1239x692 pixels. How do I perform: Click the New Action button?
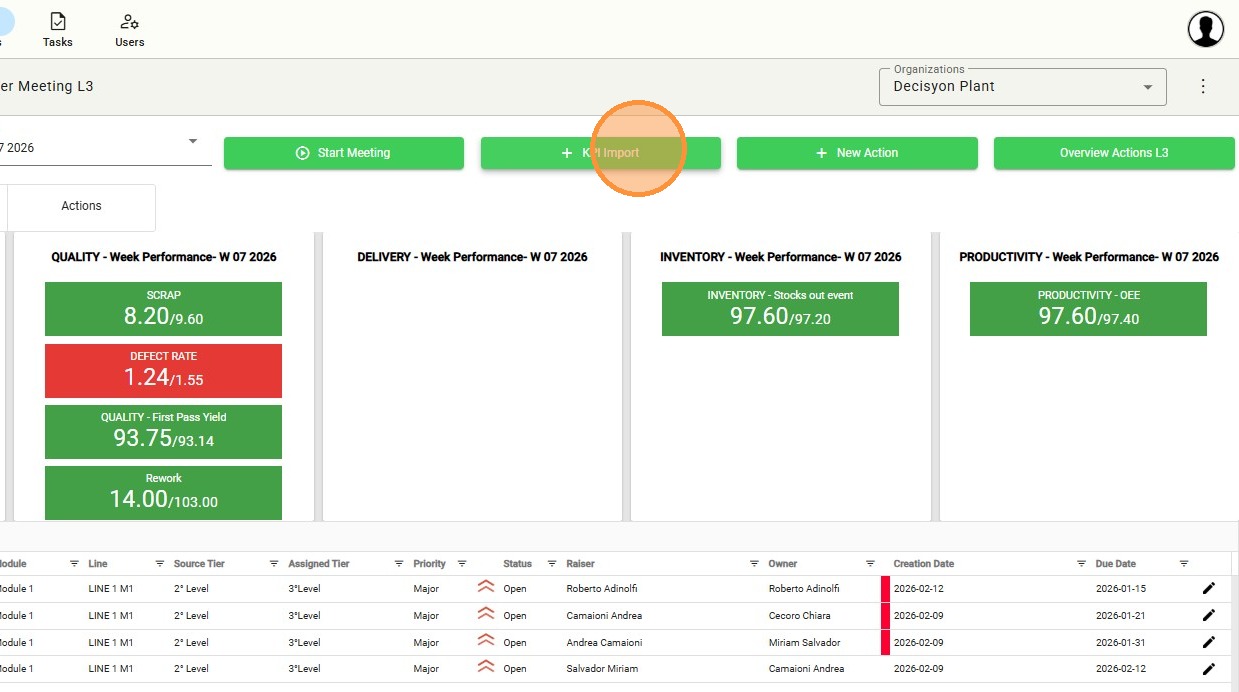tap(857, 153)
